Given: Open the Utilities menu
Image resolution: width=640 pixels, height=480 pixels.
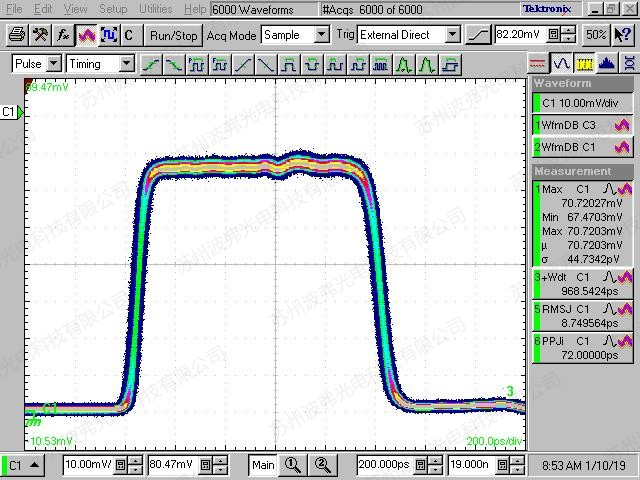Looking at the screenshot, I should pos(155,8).
